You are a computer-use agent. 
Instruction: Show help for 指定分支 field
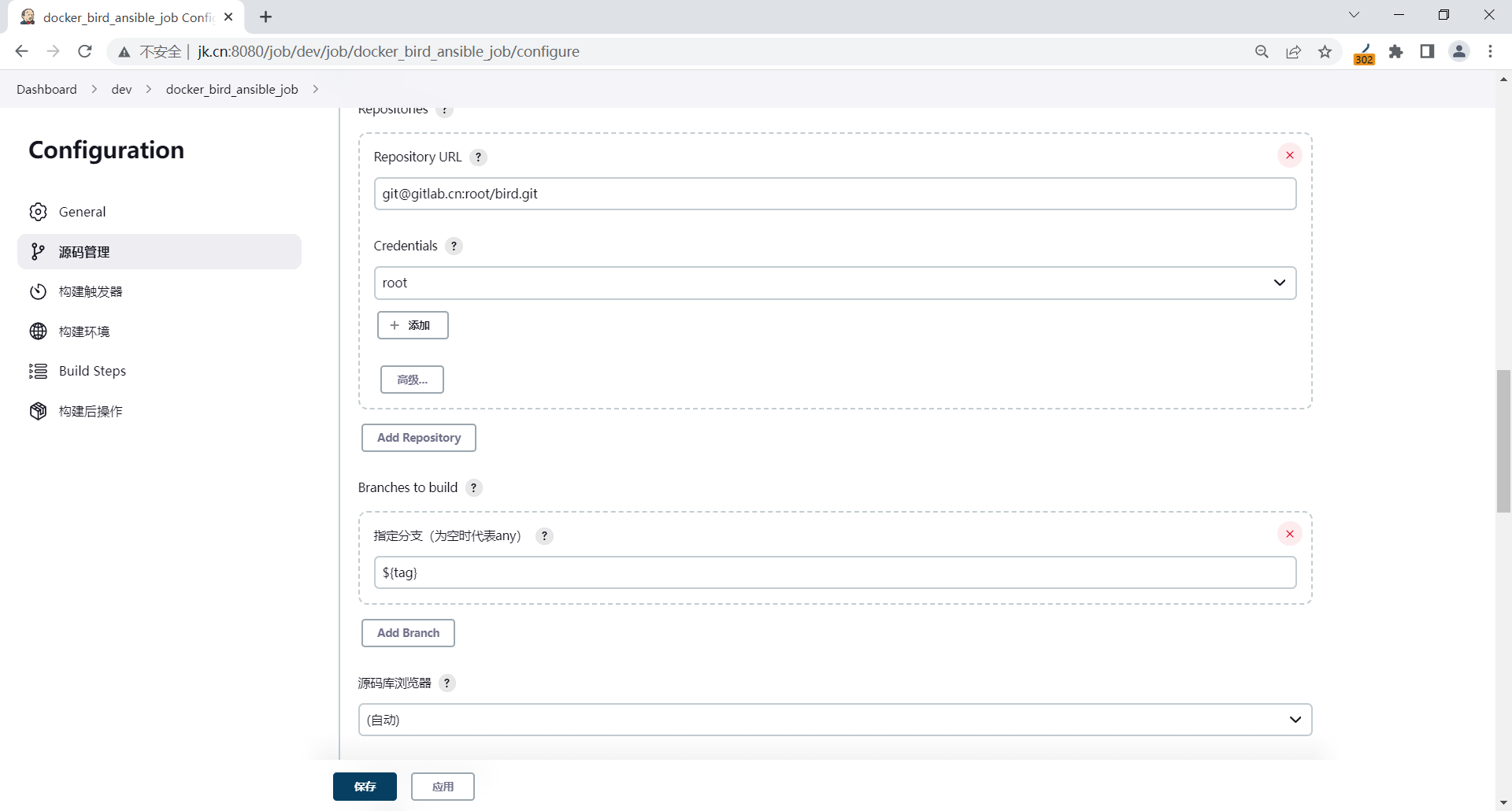click(544, 535)
